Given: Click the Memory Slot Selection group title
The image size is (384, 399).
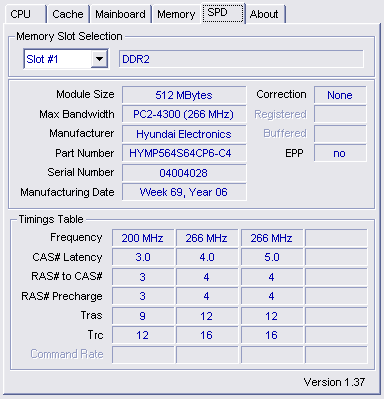Looking at the screenshot, I should coord(69,36).
